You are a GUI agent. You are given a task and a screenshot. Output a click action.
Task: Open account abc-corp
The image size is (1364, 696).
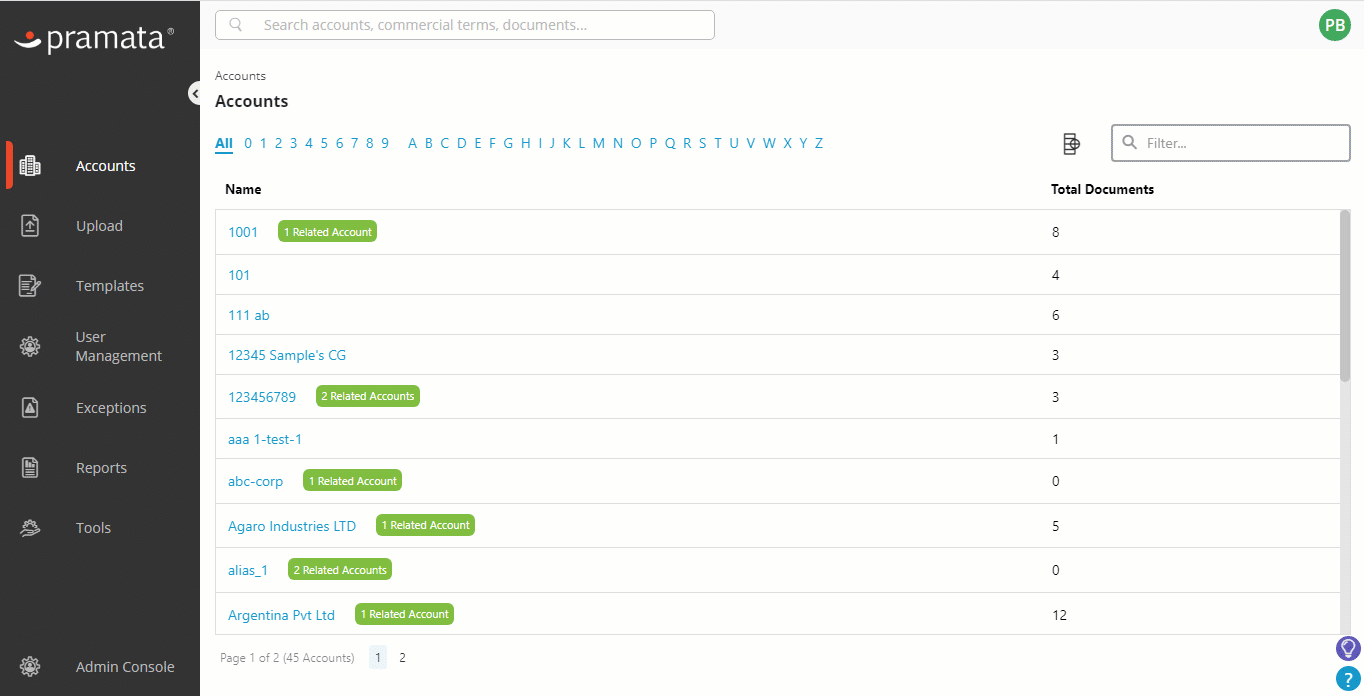[x=256, y=481]
